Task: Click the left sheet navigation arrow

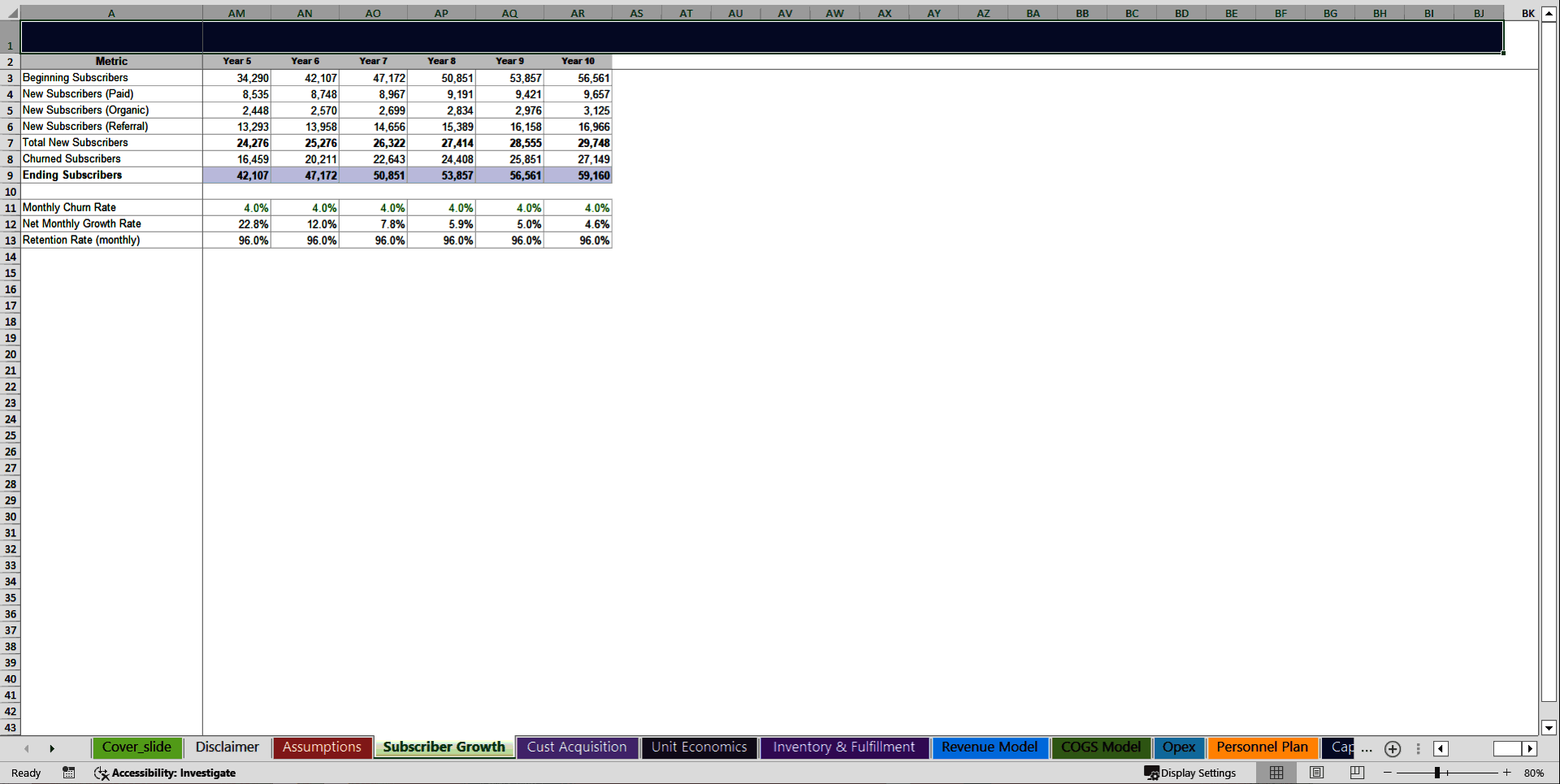Action: click(26, 748)
